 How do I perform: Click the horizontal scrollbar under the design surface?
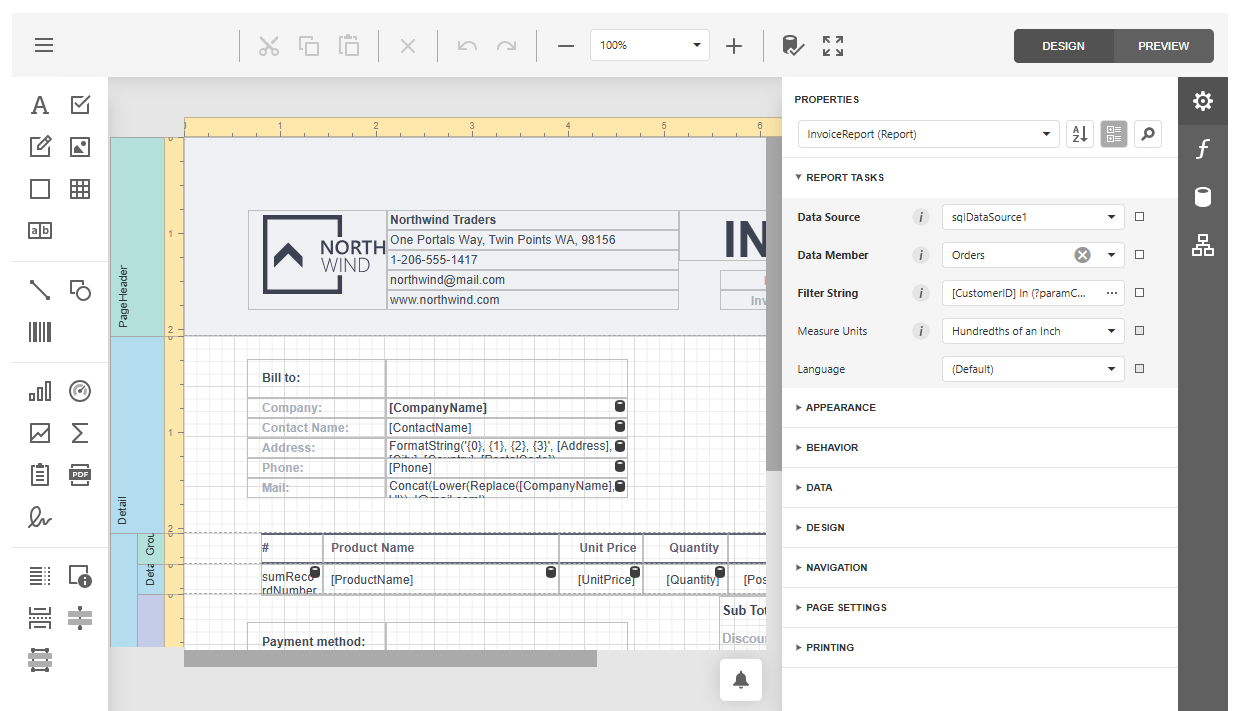[x=390, y=658]
